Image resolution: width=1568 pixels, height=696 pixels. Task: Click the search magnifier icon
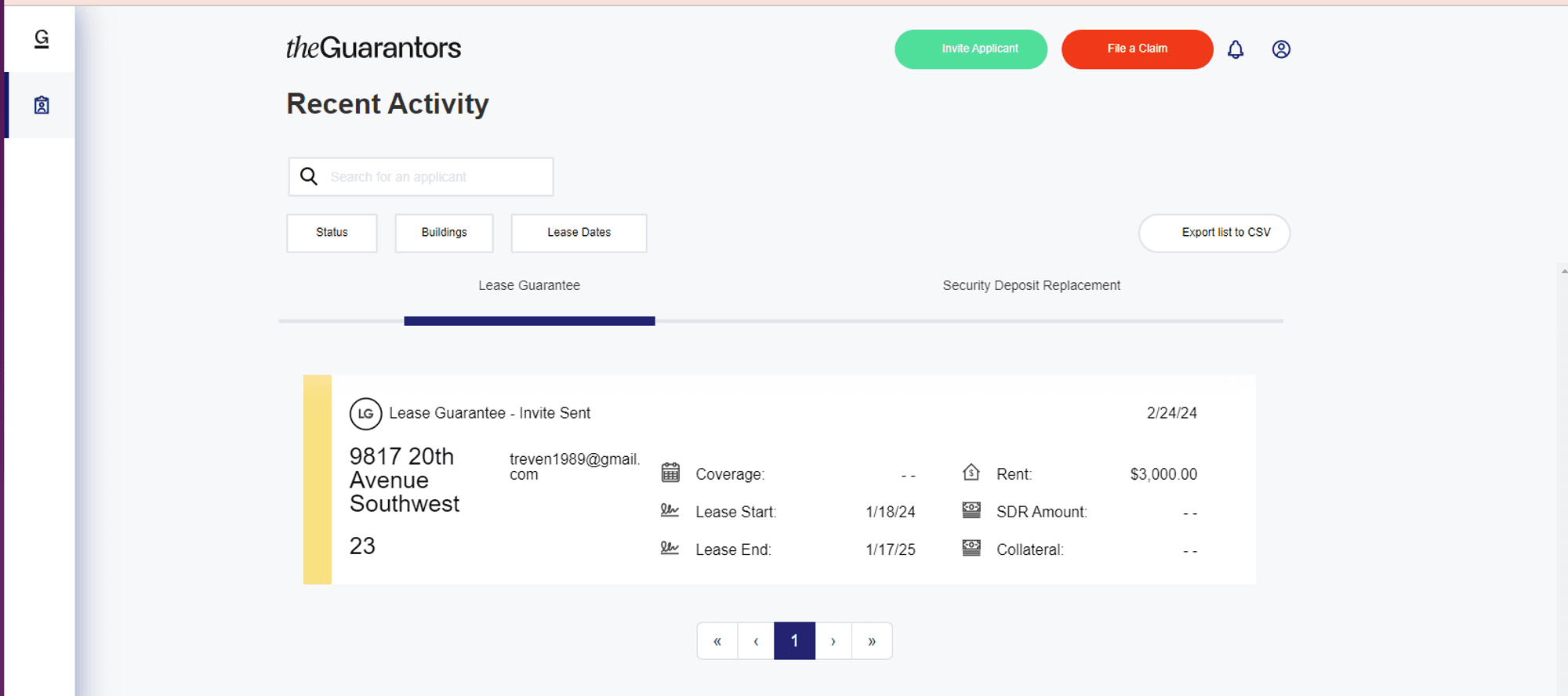coord(309,176)
